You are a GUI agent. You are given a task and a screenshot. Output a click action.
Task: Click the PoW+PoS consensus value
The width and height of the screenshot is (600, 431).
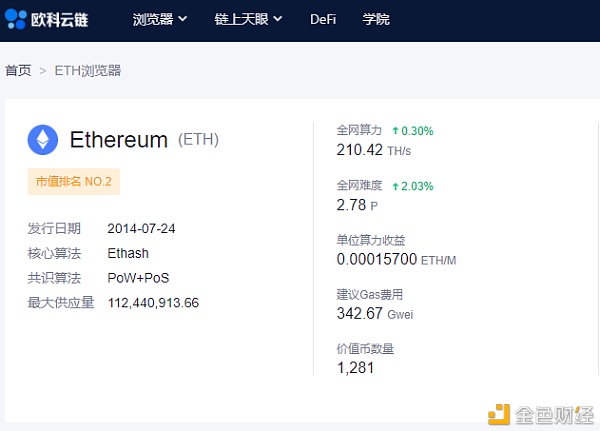[138, 278]
